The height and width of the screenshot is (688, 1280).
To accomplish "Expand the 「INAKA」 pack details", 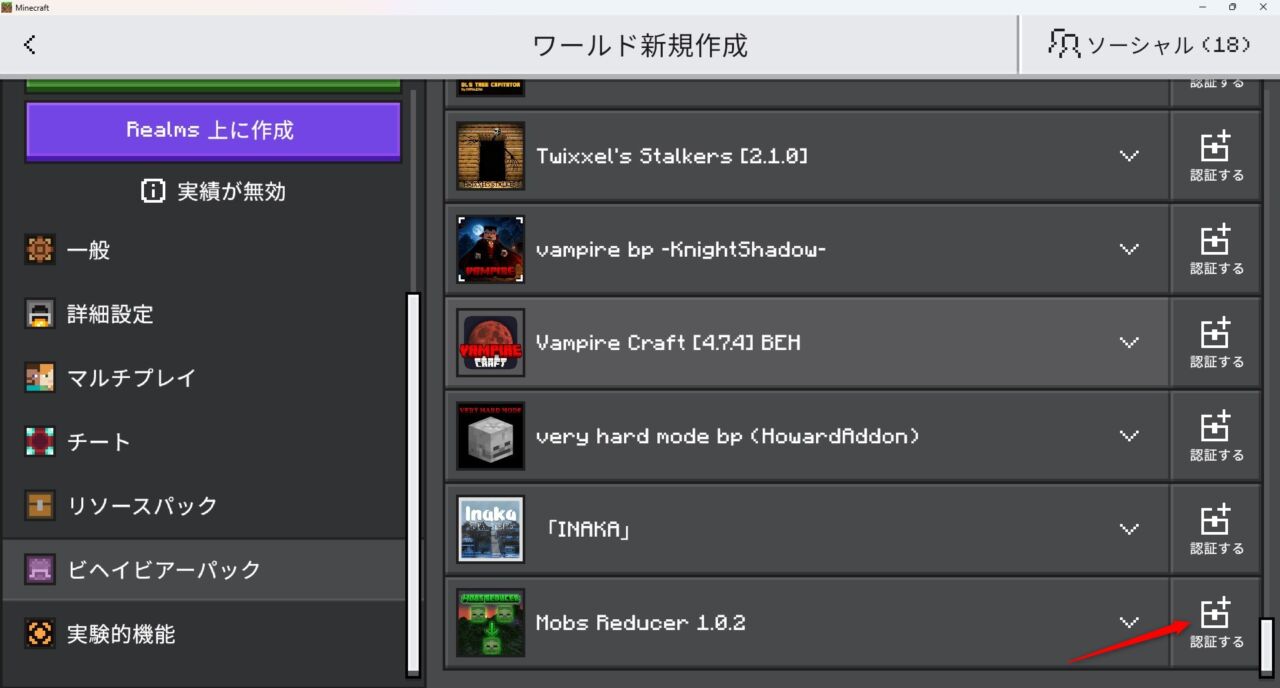I will click(x=1129, y=529).
